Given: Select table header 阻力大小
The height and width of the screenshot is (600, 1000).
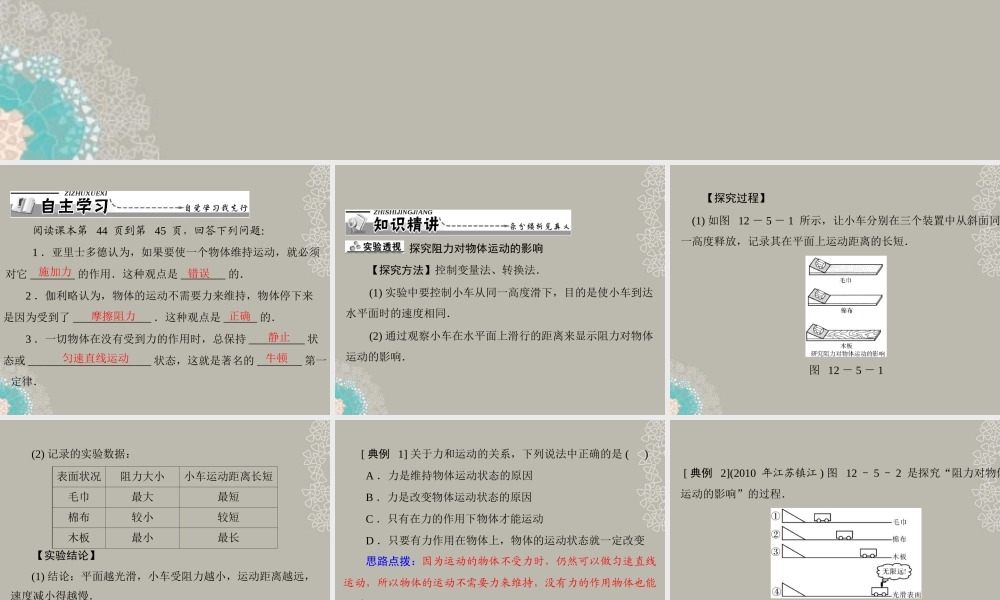Looking at the screenshot, I should click(x=142, y=476).
